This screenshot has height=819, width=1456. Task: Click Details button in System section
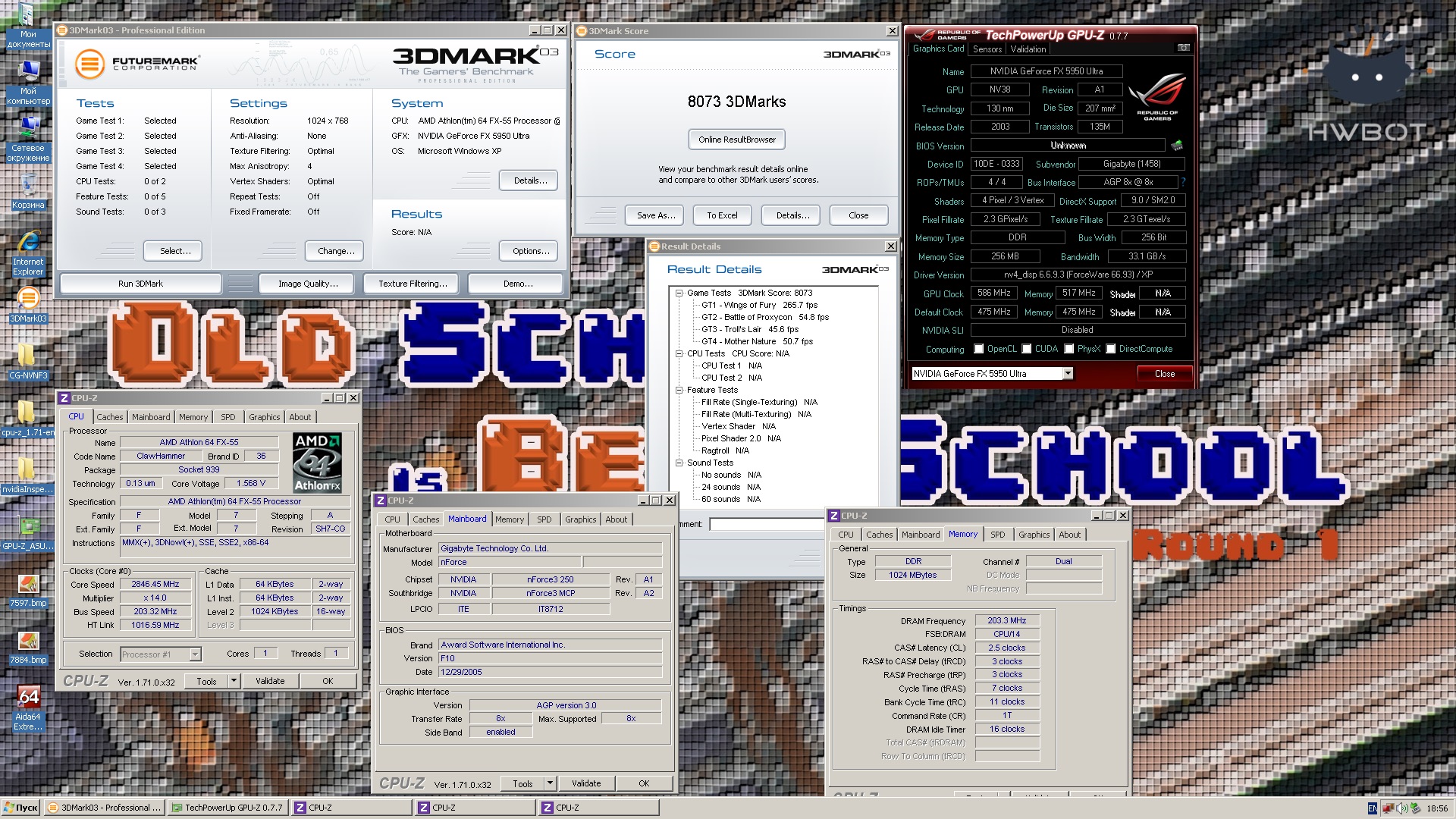(530, 180)
